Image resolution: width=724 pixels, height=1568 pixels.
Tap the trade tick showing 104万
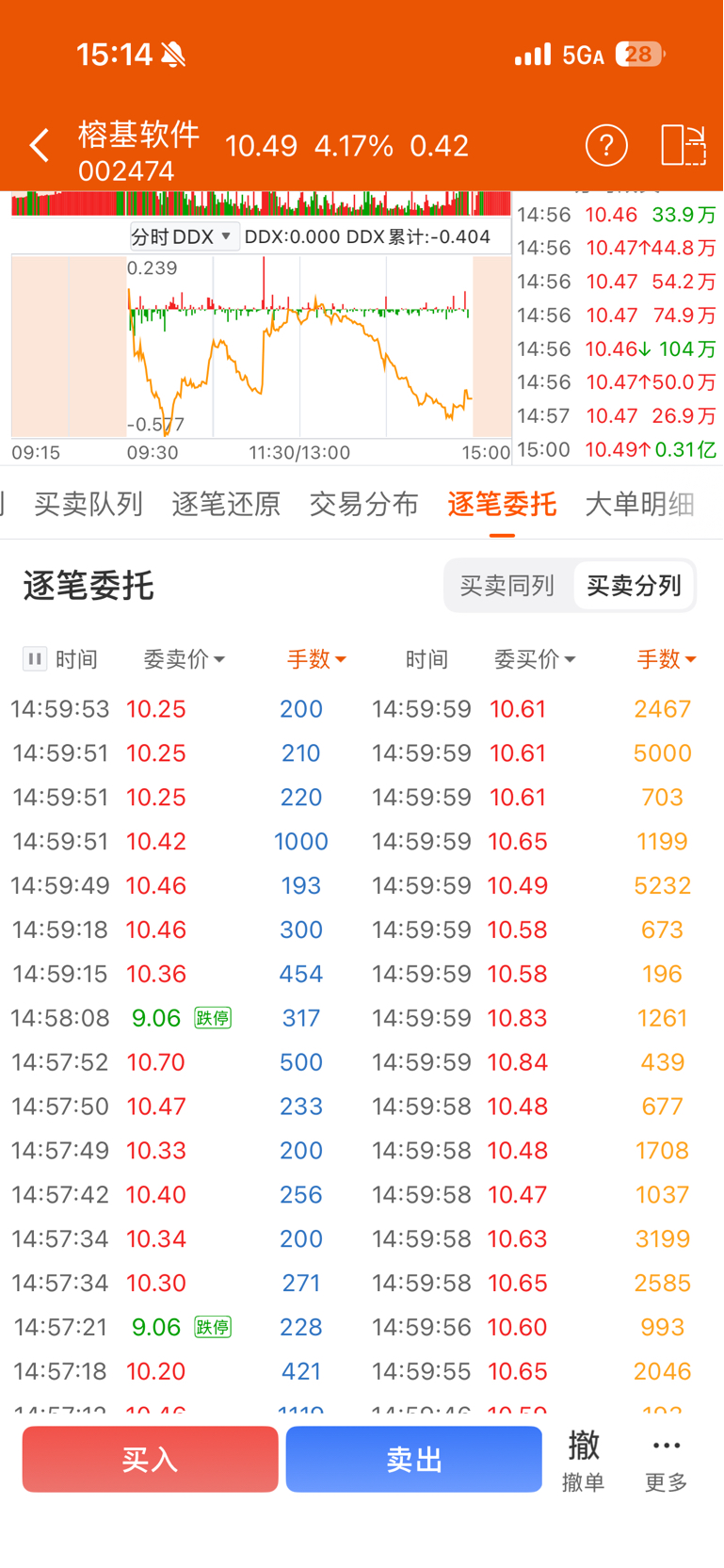click(617, 348)
